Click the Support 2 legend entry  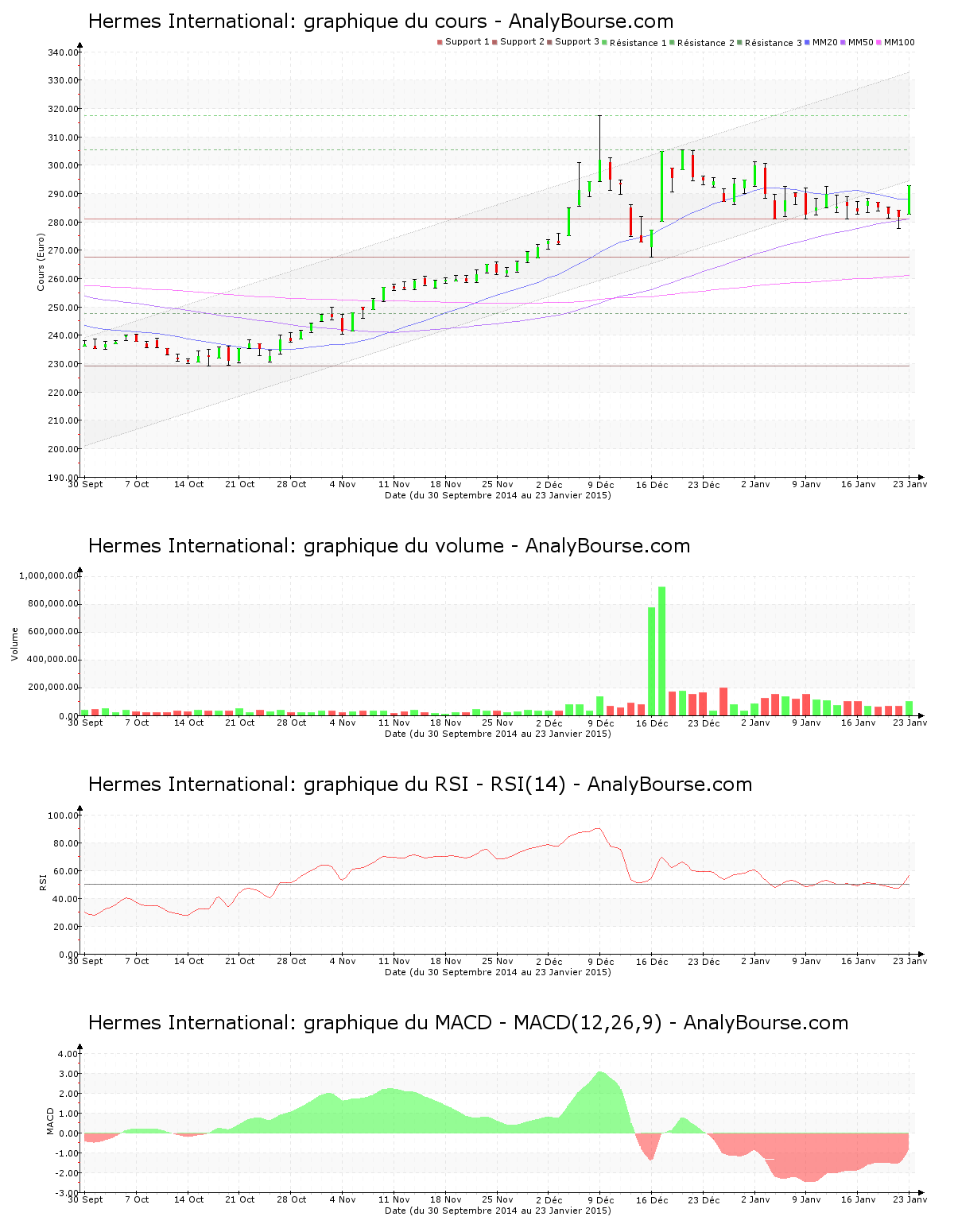(518, 42)
